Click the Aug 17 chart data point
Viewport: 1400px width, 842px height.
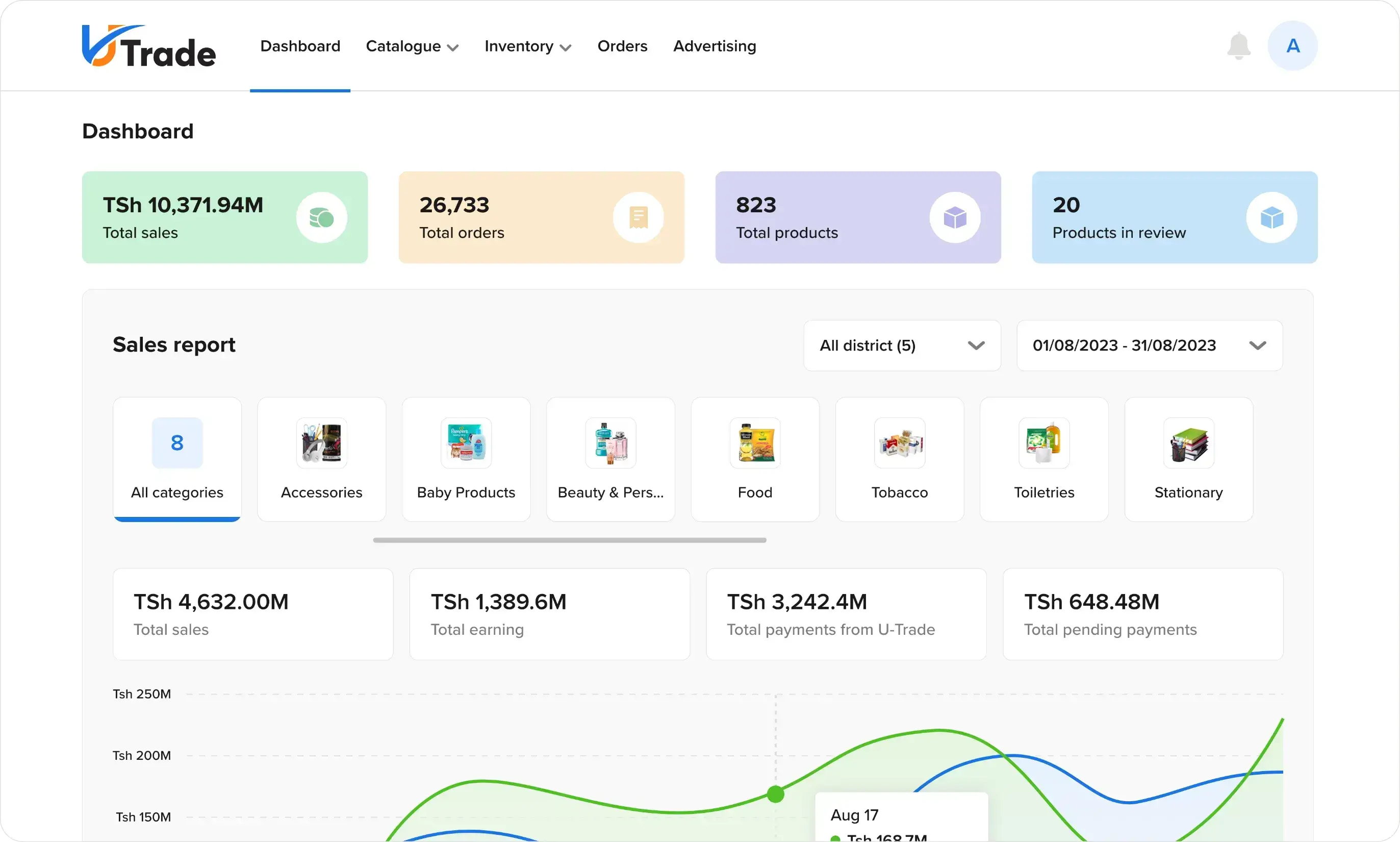[x=776, y=795]
